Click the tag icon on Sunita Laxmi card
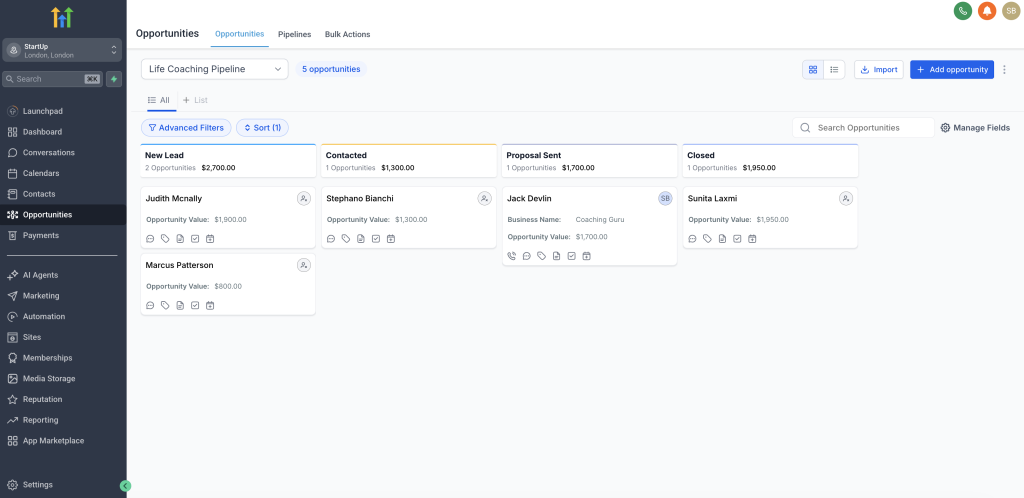Image resolution: width=1024 pixels, height=498 pixels. [707, 239]
